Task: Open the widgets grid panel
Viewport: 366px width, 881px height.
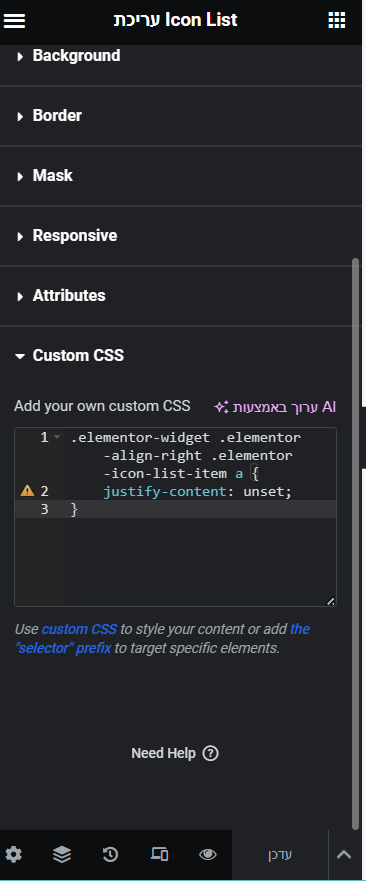Action: tap(336, 20)
